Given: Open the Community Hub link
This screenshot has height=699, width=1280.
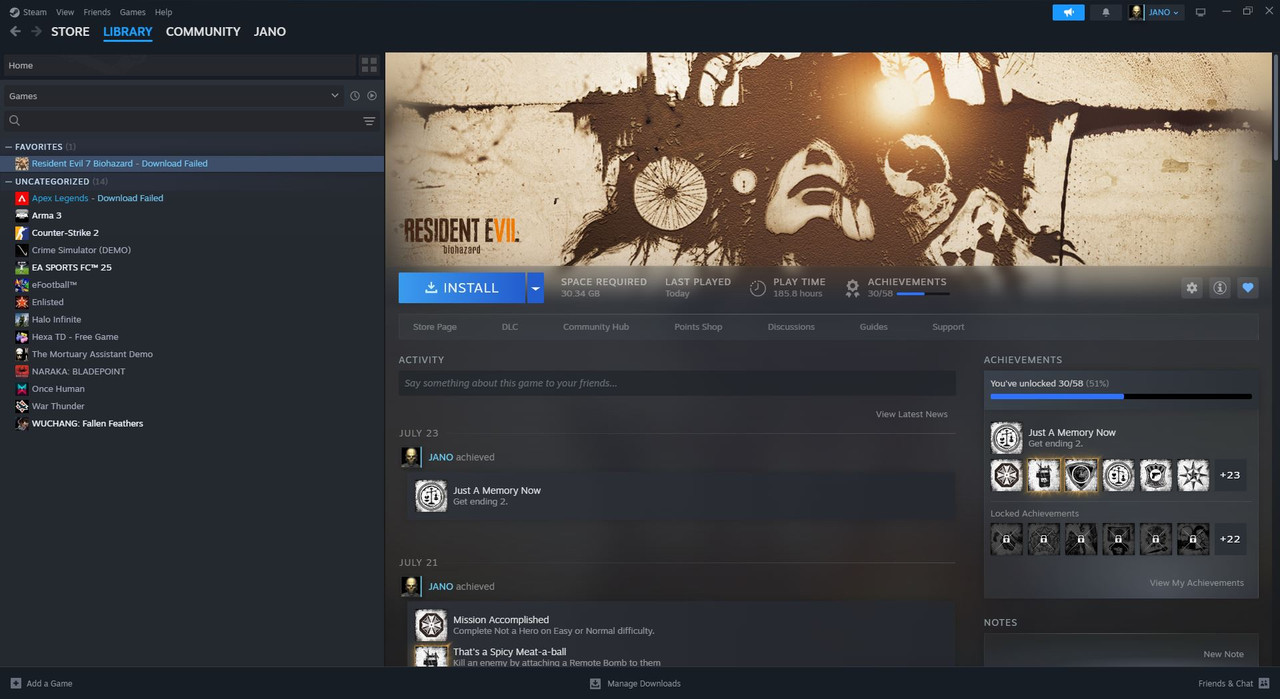Looking at the screenshot, I should [596, 327].
